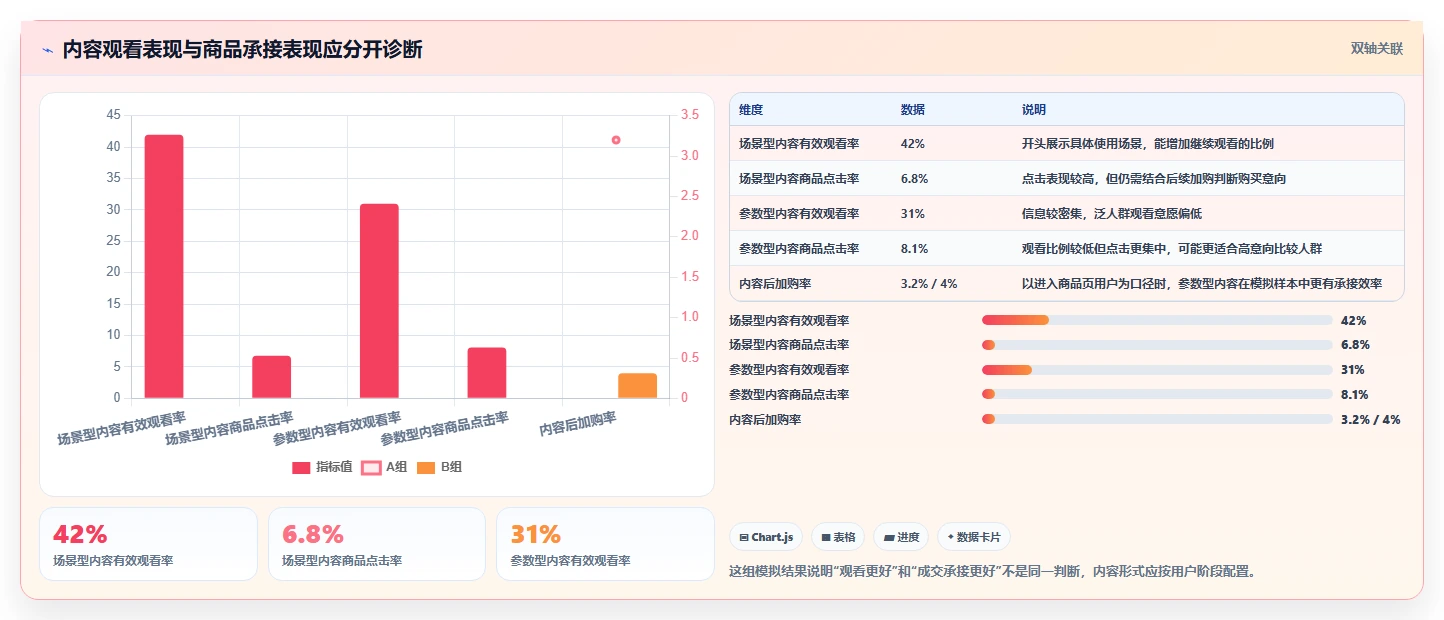1444x620 pixels.
Task: Click the 31% progress bar for 参数型内容有效观看率
Action: pyautogui.click(x=1157, y=370)
